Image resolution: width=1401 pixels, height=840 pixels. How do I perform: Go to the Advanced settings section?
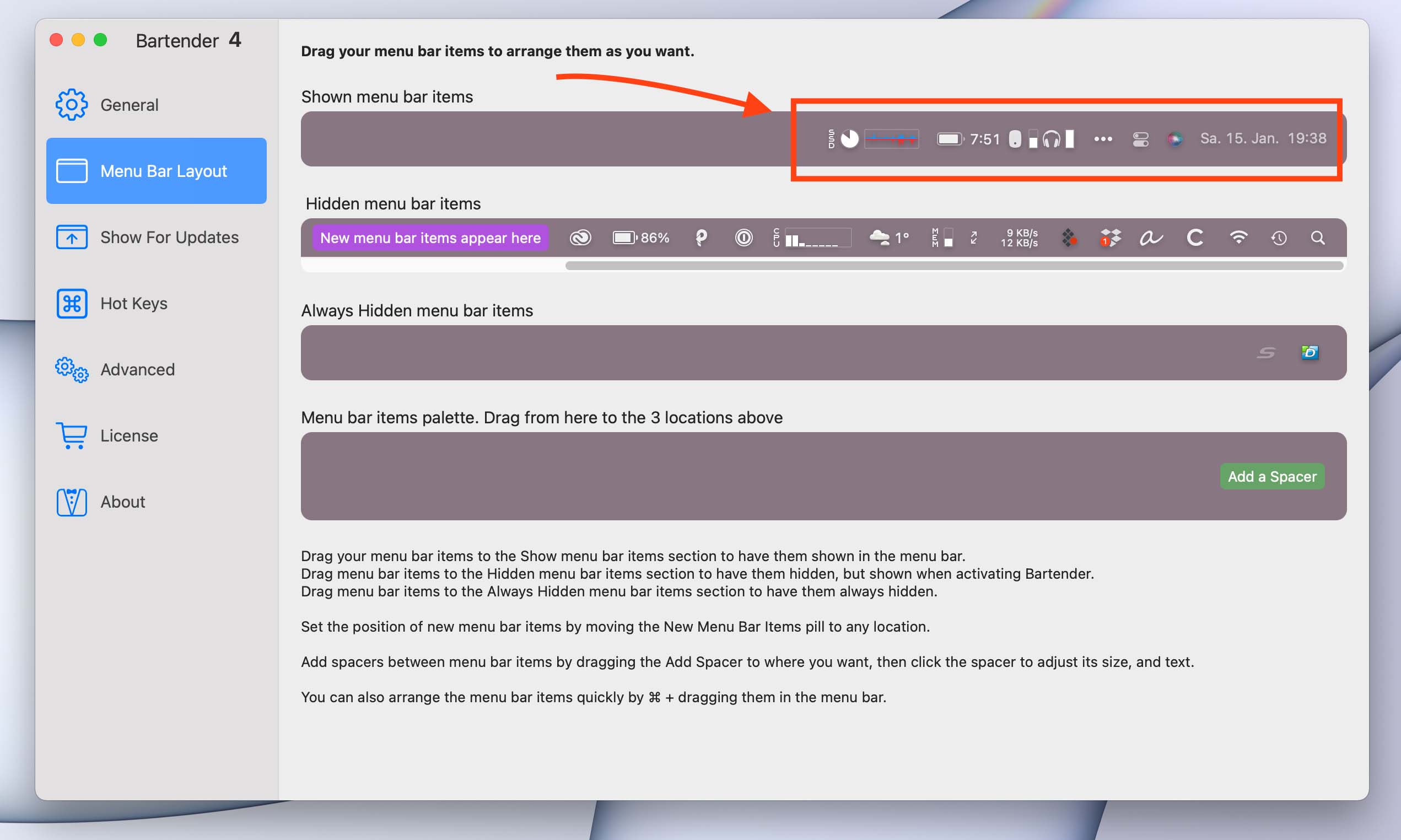137,370
